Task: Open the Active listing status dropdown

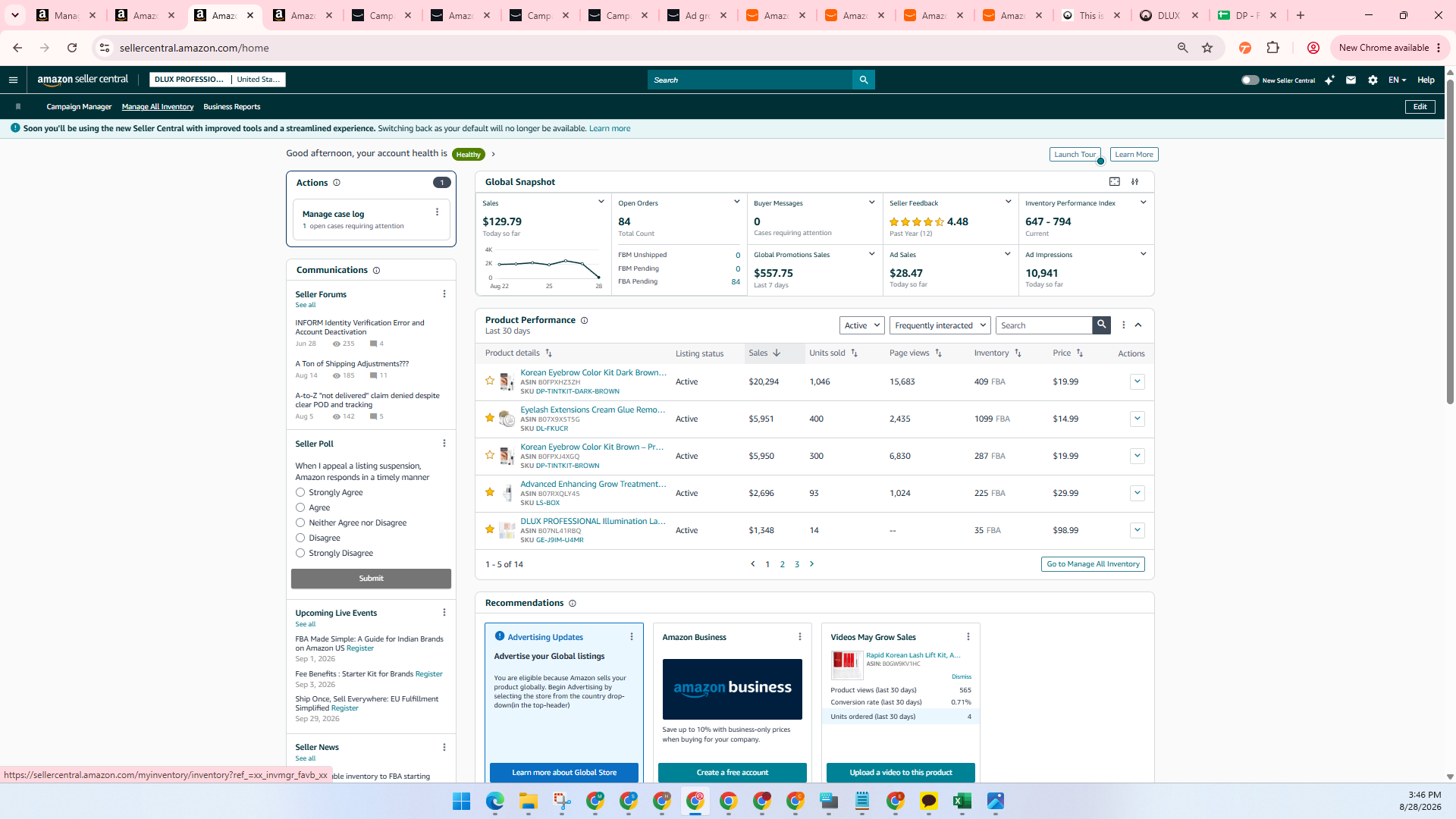Action: (862, 325)
